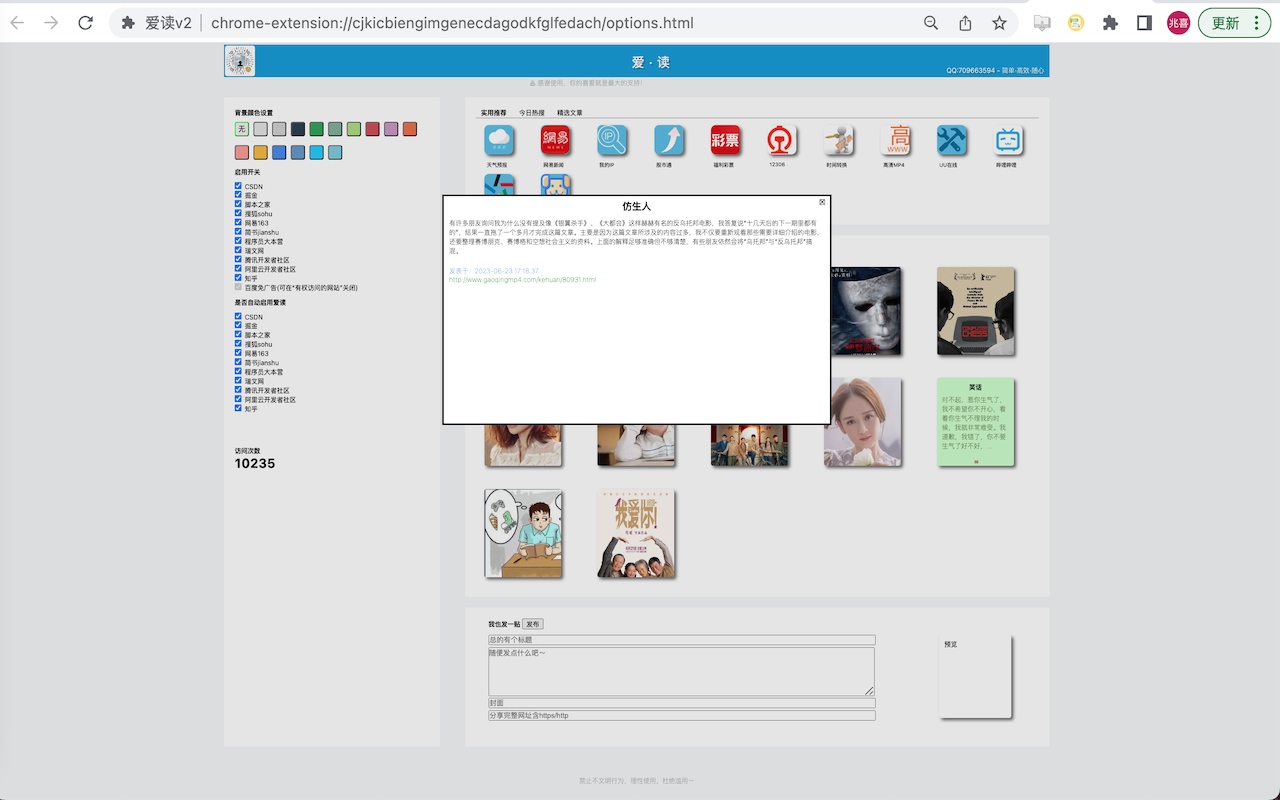Click the 预览 preview card

(x=975, y=676)
